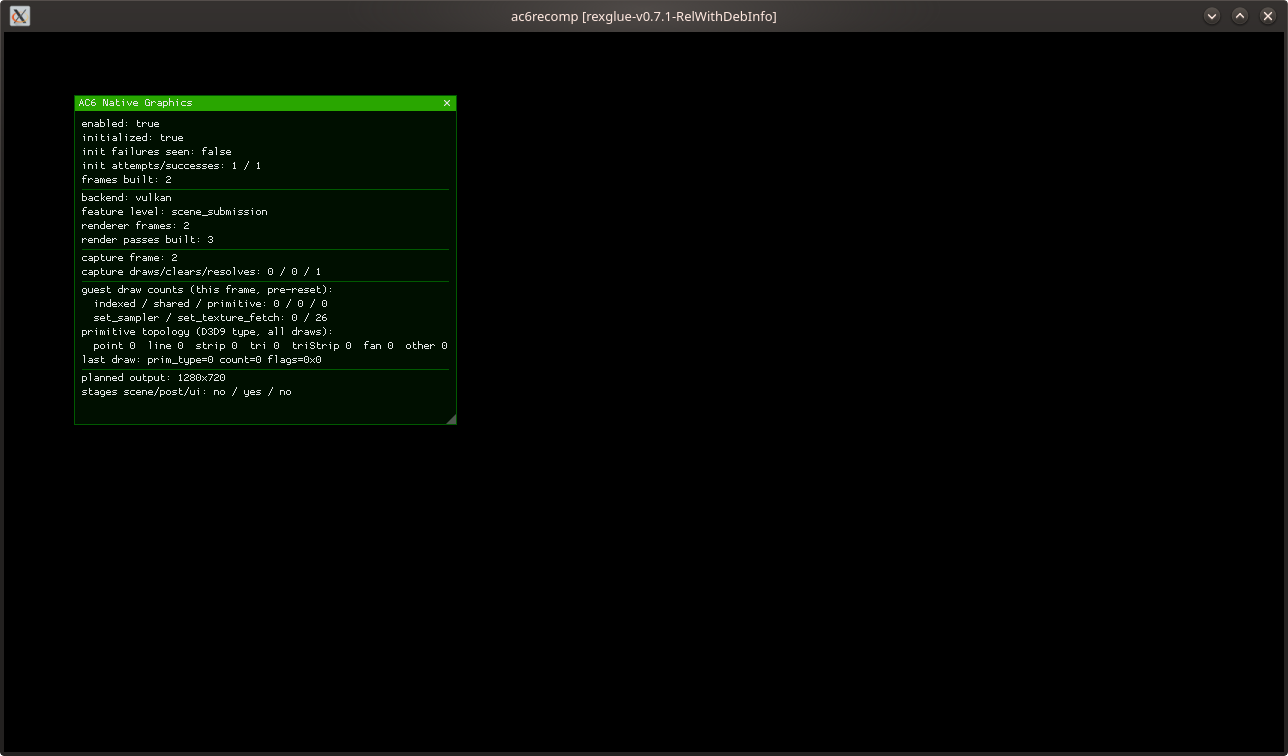
Task: Select the 'initialized: true' line
Action: coord(132,138)
